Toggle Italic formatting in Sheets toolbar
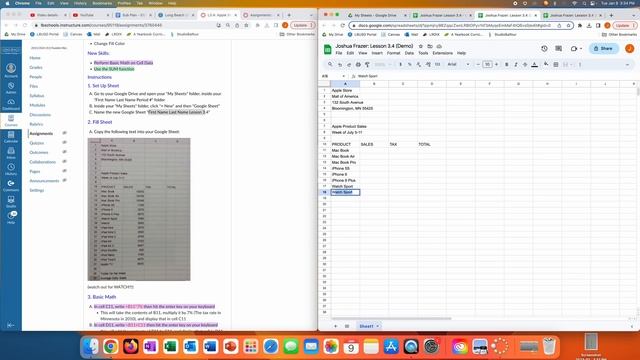This screenshot has height=360, width=640. click(516, 64)
